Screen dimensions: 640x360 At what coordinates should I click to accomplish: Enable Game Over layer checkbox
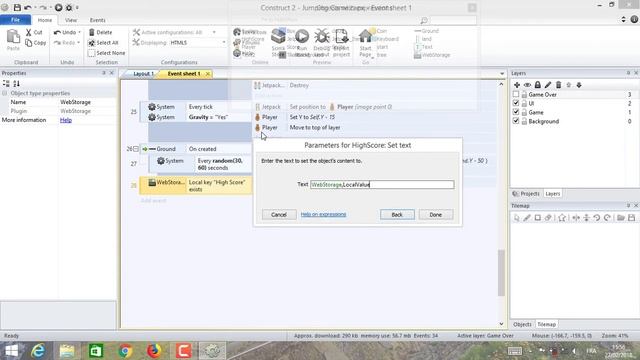(516, 94)
